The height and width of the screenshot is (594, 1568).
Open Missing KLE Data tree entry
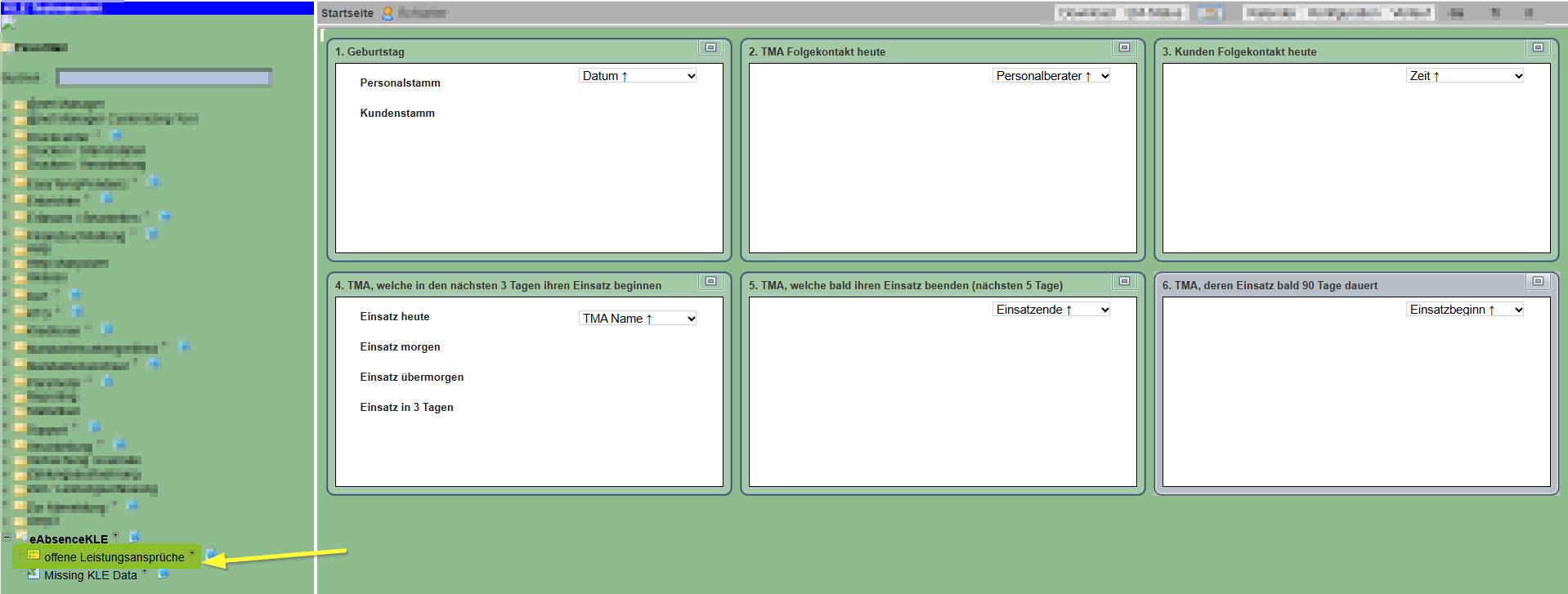pos(90,575)
